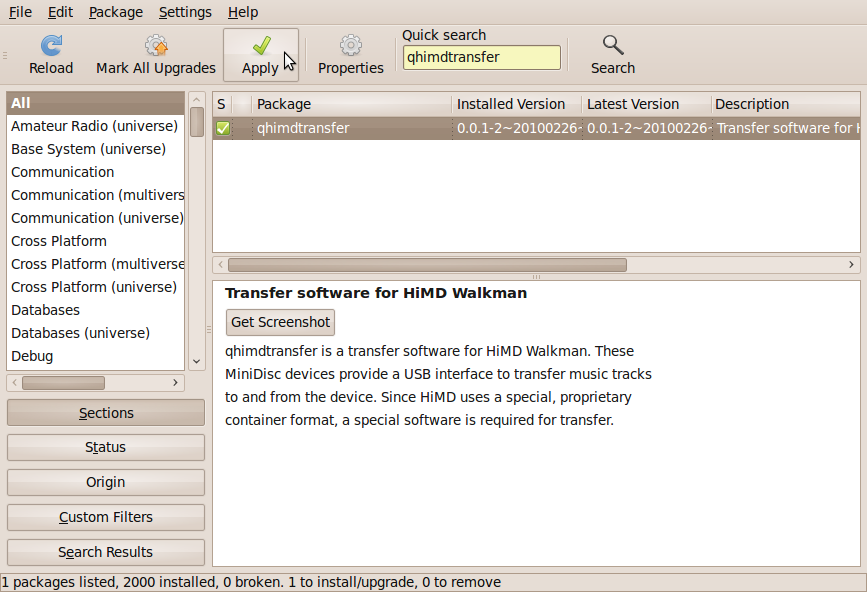Click the category list's right scroll arrow

176,382
